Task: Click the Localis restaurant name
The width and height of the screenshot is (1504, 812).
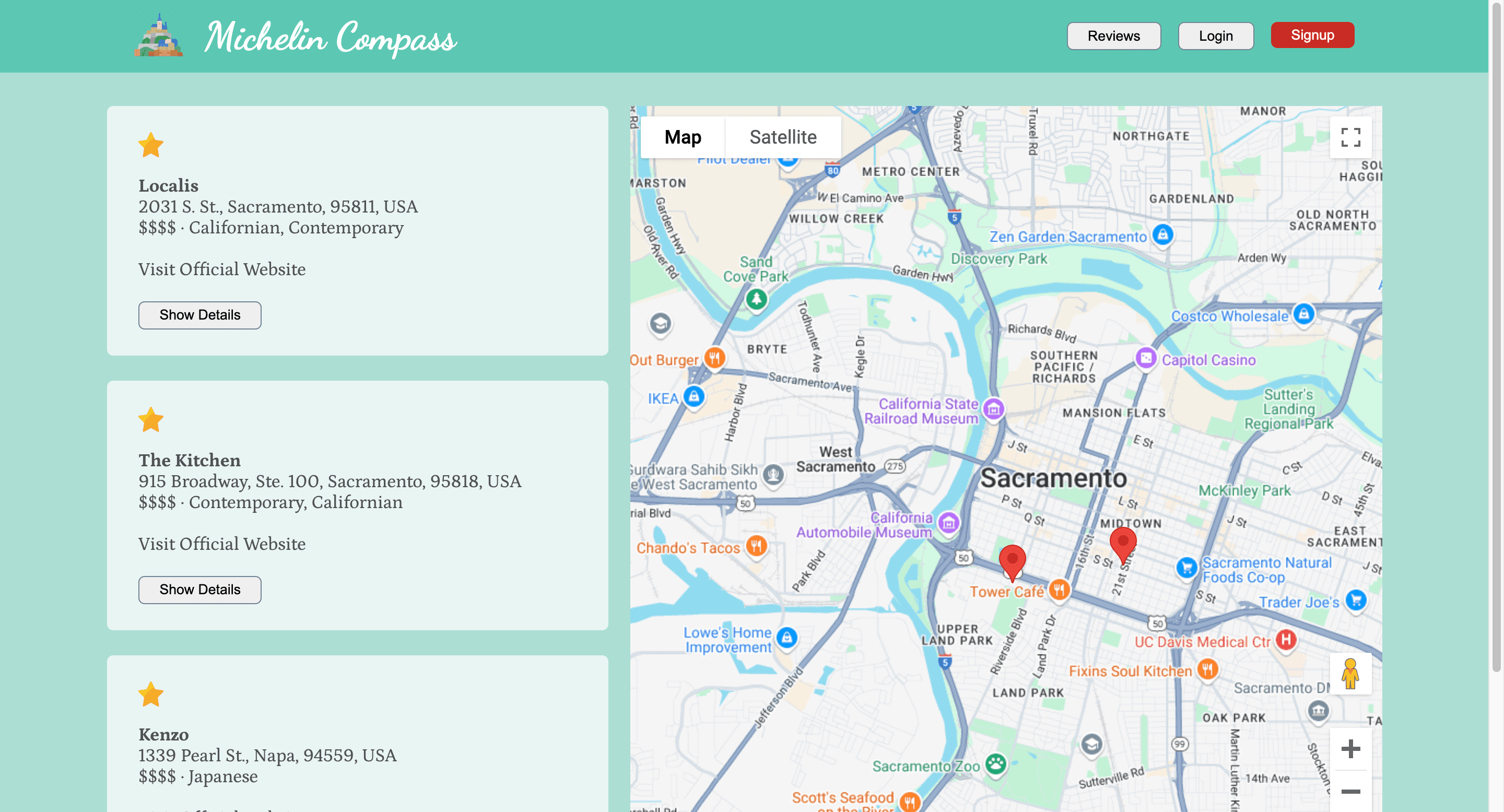Action: [x=168, y=185]
